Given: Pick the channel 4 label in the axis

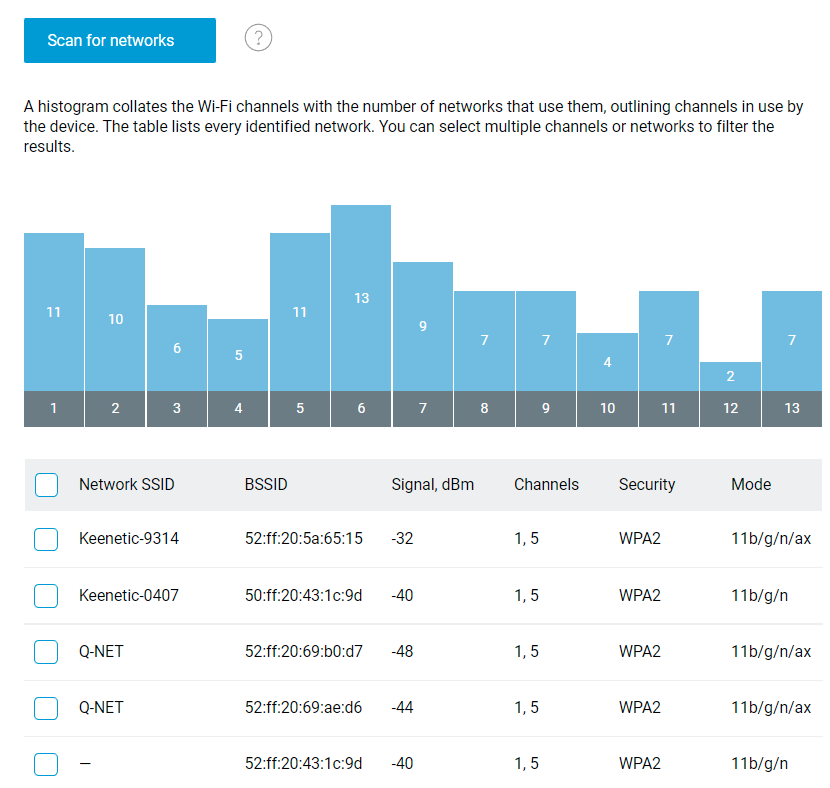Looking at the screenshot, I should (x=238, y=409).
